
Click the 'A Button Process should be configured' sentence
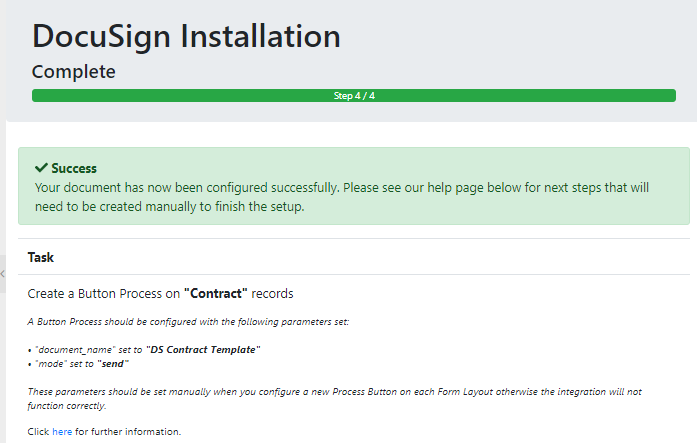coord(188,322)
